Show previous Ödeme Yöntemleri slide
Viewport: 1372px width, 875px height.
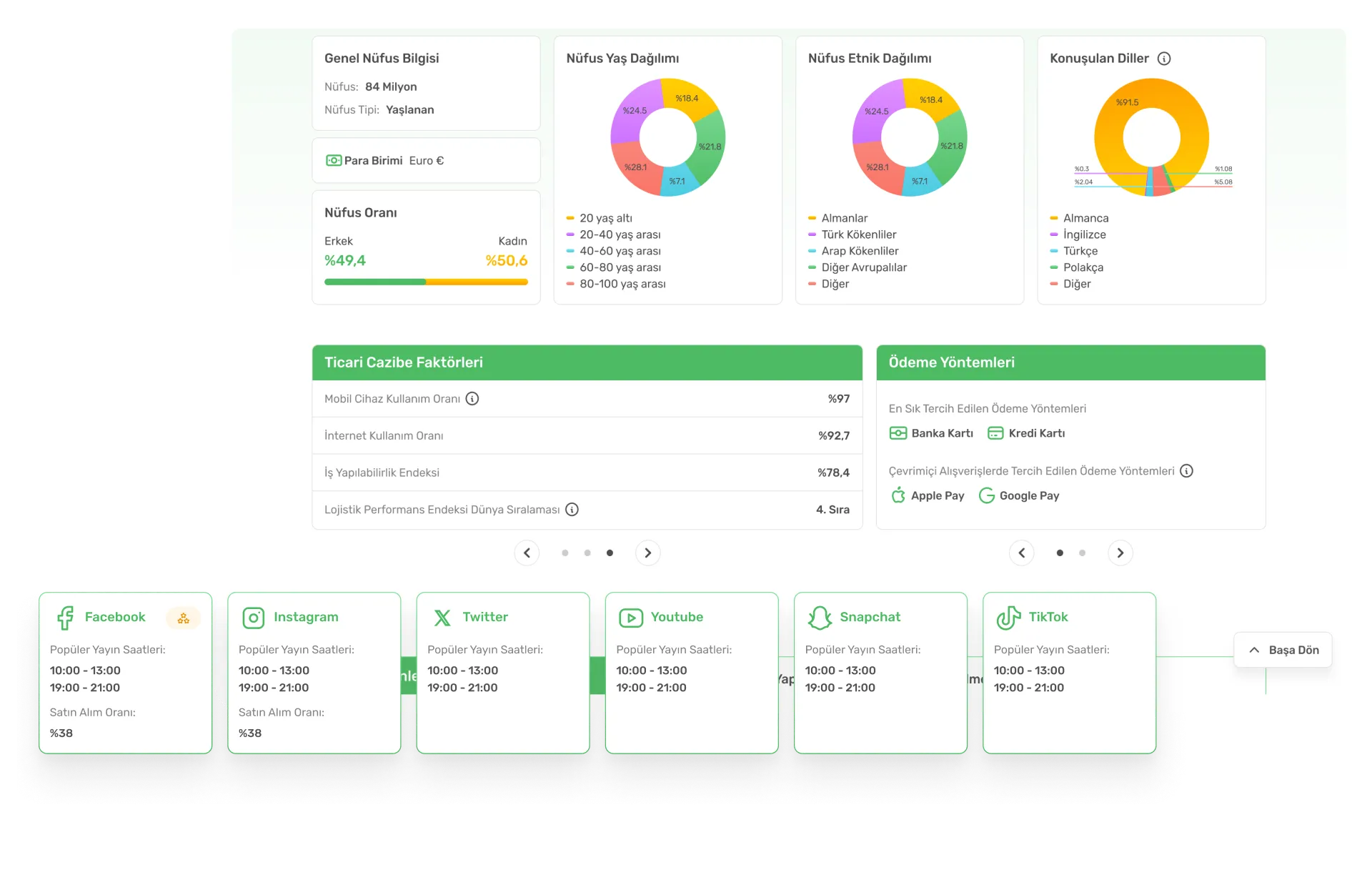point(1021,553)
